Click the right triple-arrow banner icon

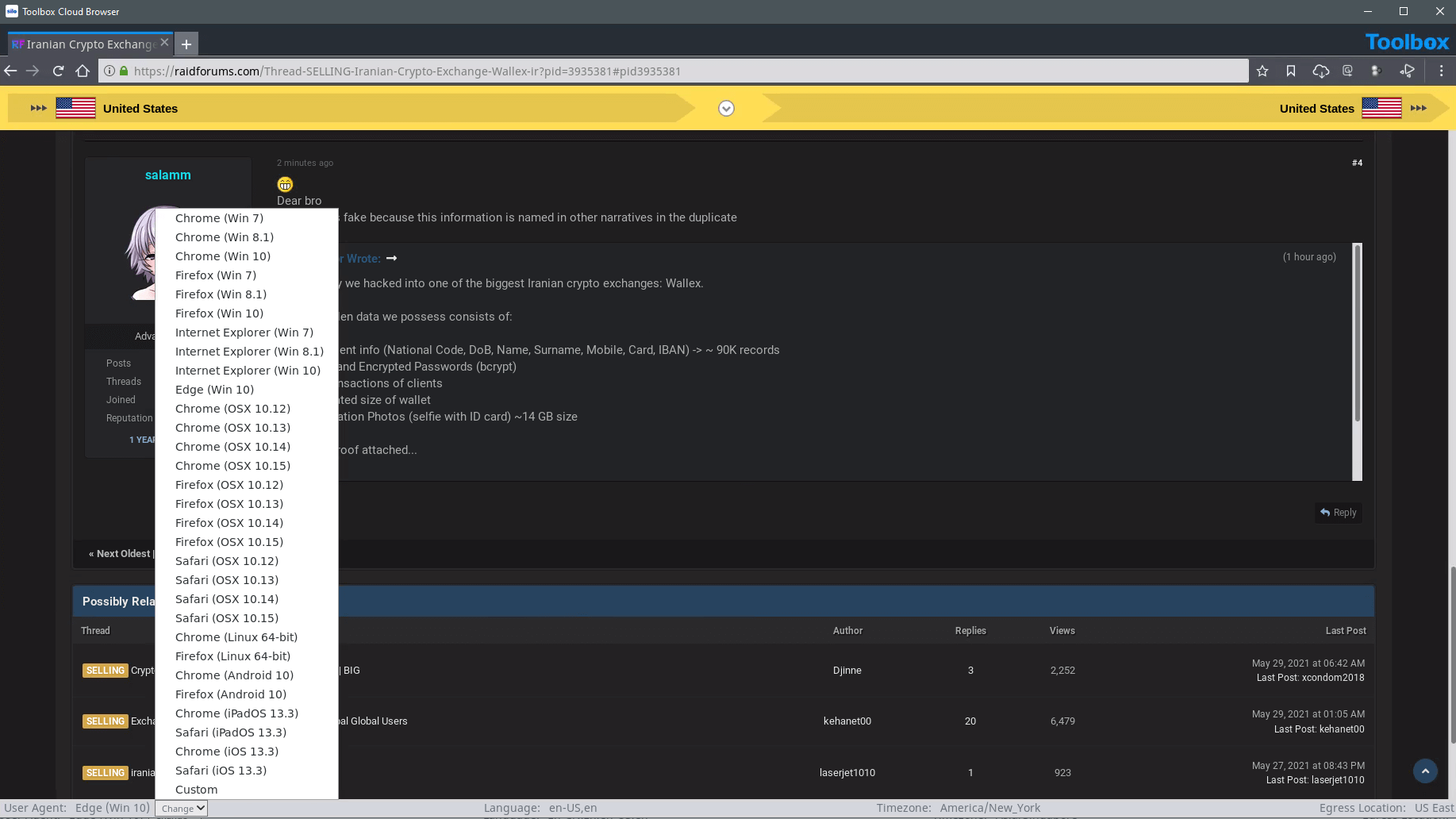[x=1419, y=108]
